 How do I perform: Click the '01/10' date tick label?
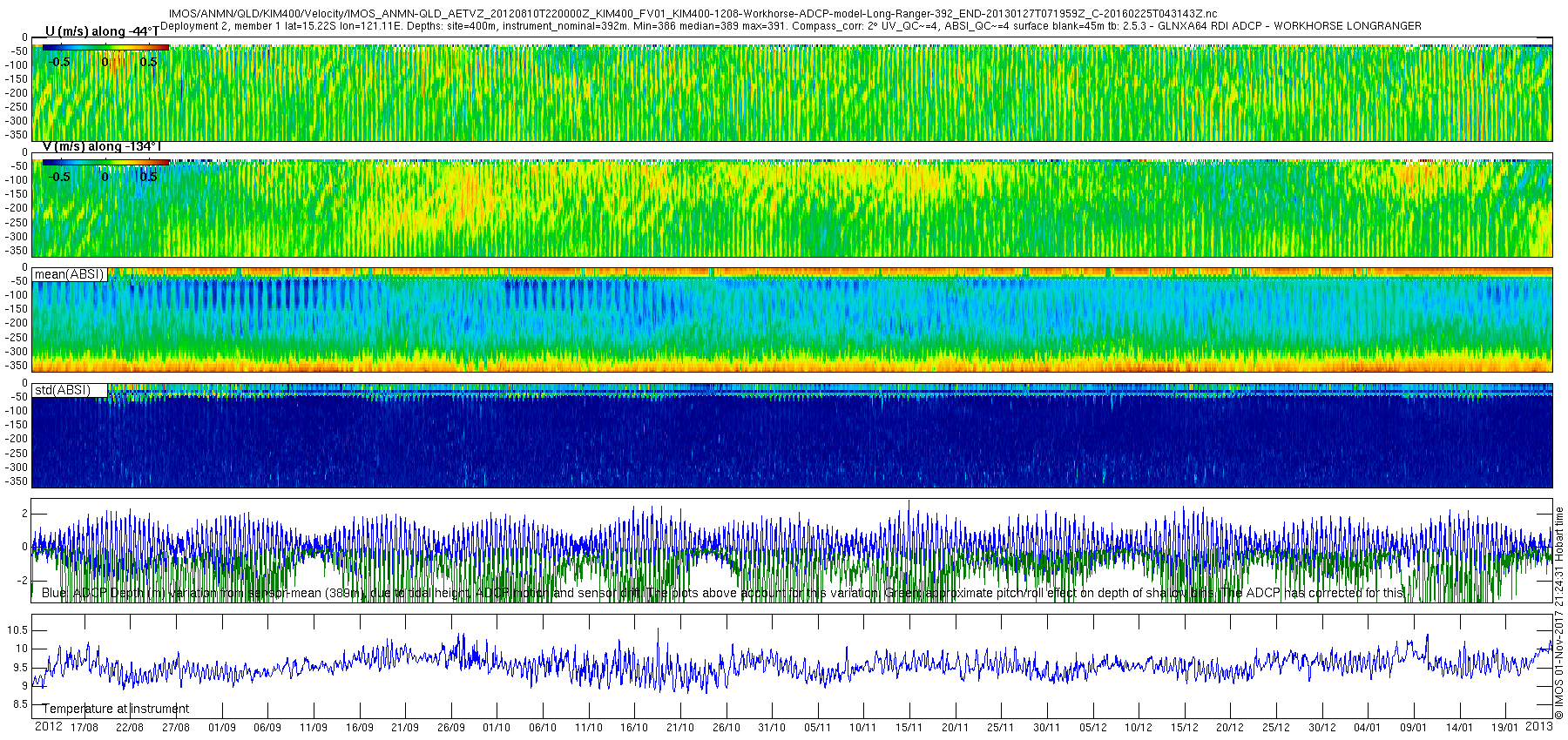click(497, 728)
